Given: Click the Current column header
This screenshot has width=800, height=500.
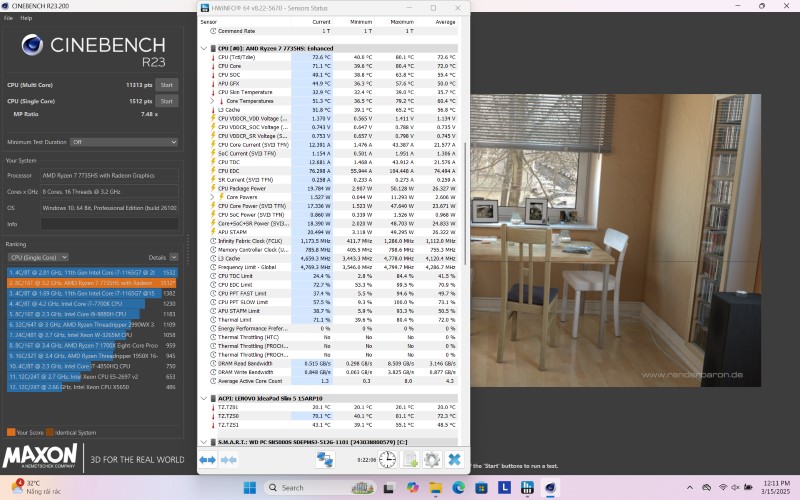Looking at the screenshot, I should [x=321, y=22].
